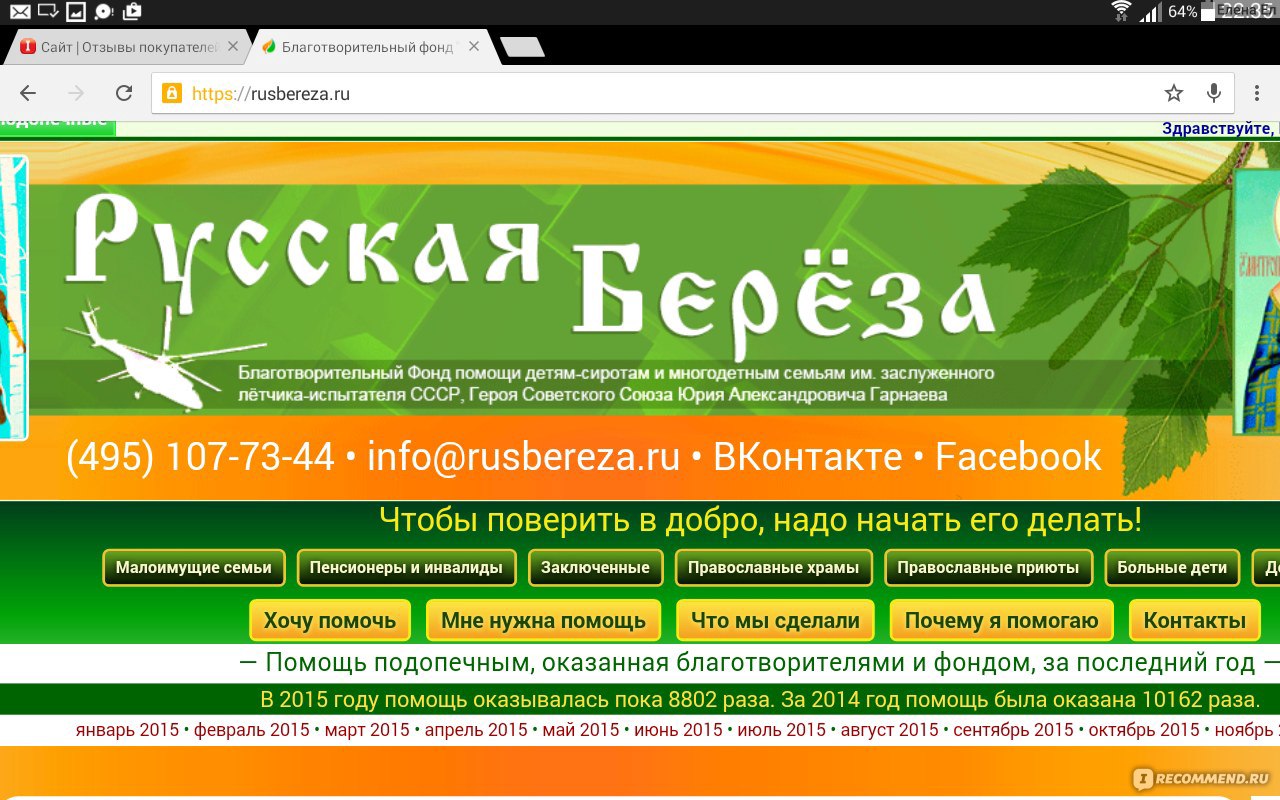Open the 'Заключенные' category
The image size is (1280, 800).
point(595,568)
